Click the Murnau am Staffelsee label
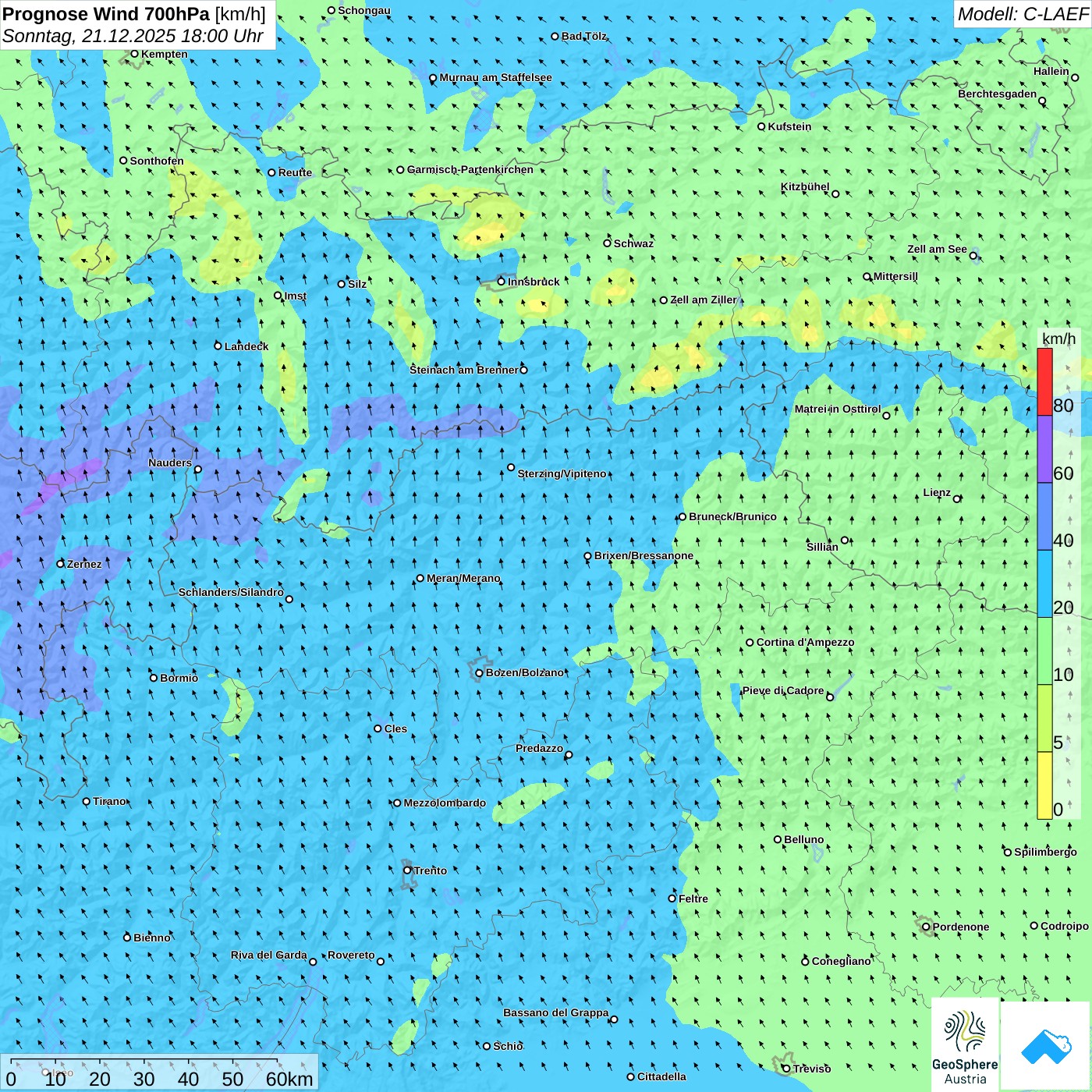The height and width of the screenshot is (1092, 1092). pyautogui.click(x=495, y=77)
